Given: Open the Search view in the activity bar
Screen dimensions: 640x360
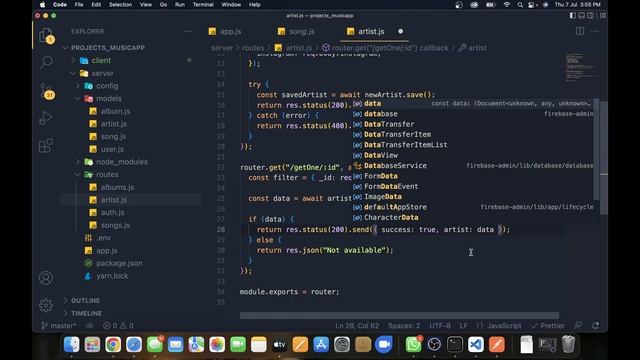Looking at the screenshot, I should [46, 62].
